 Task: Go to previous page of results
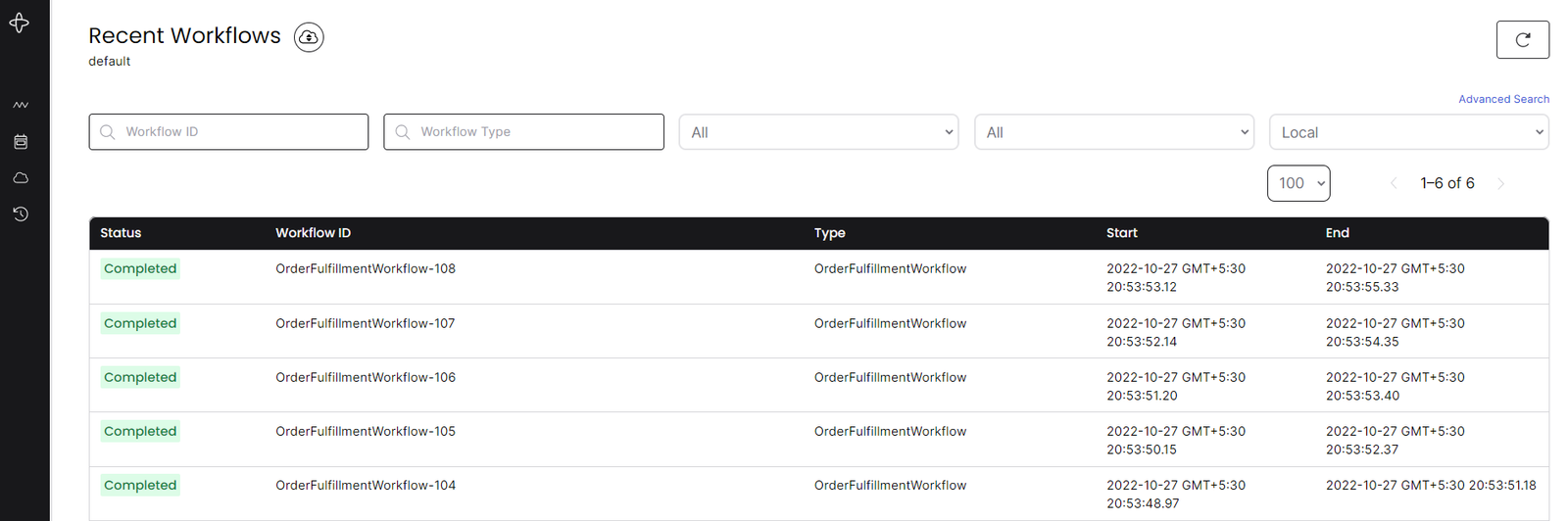(1394, 183)
